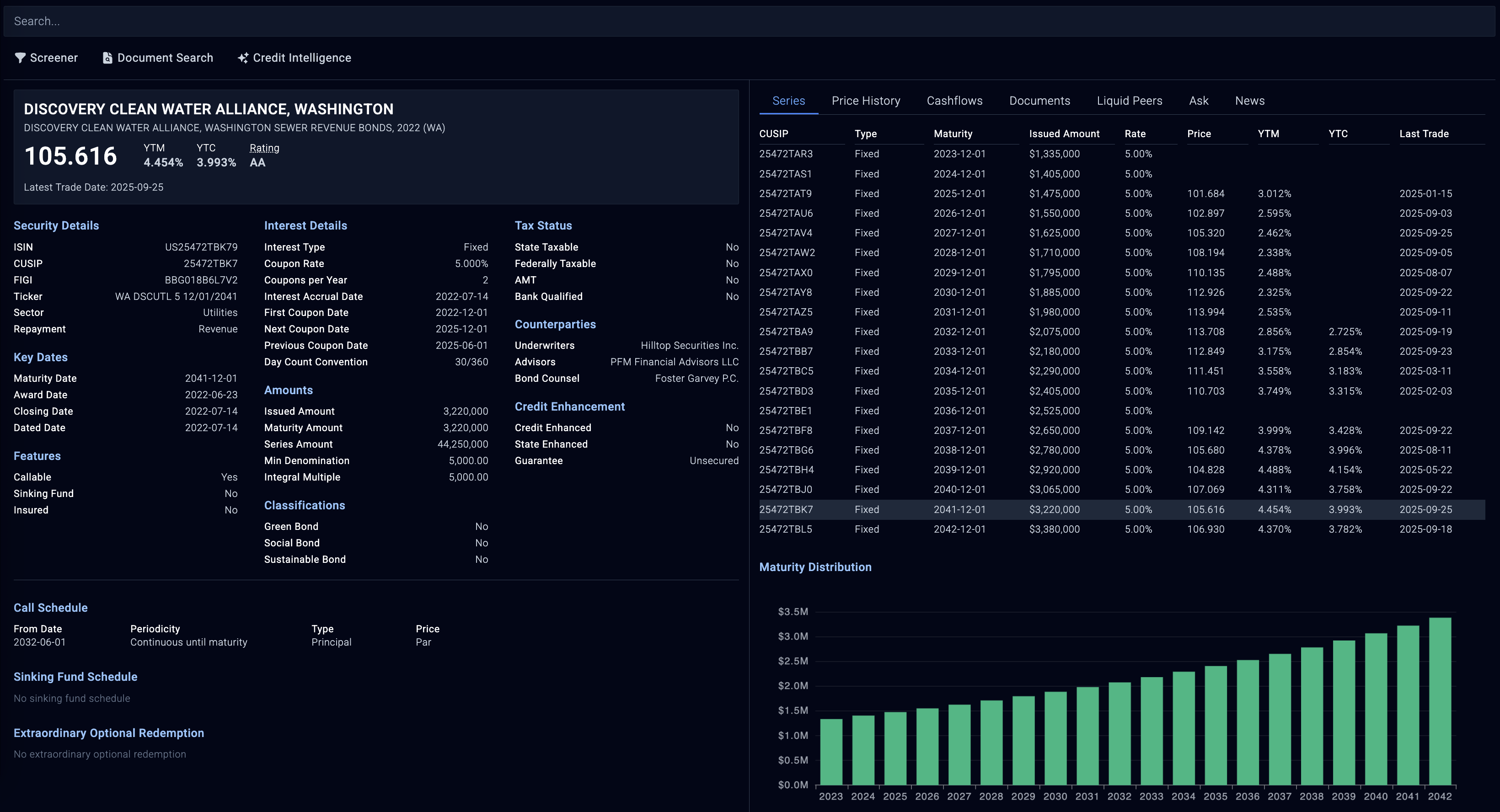
Task: Click the Credit Intelligence sparkle icon
Action: (243, 58)
